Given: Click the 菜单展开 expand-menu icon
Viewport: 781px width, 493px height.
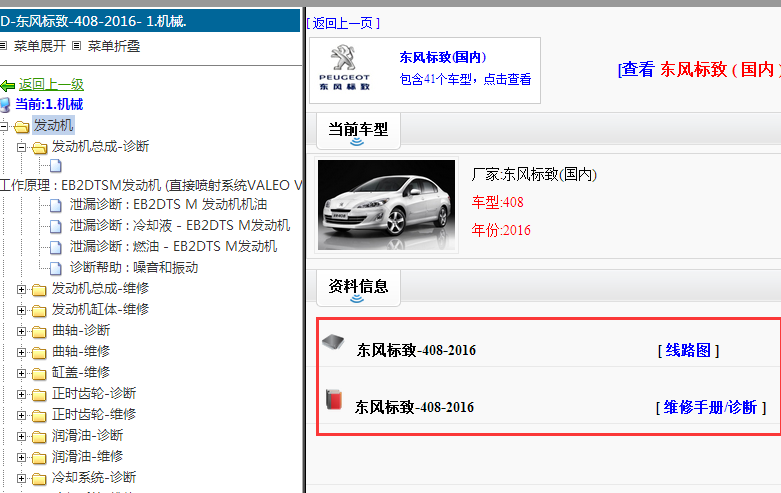Looking at the screenshot, I should click(3, 46).
